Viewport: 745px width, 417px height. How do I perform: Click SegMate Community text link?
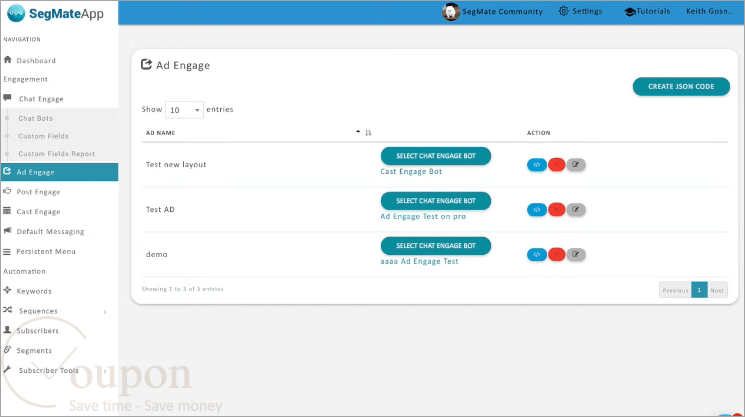tap(502, 11)
